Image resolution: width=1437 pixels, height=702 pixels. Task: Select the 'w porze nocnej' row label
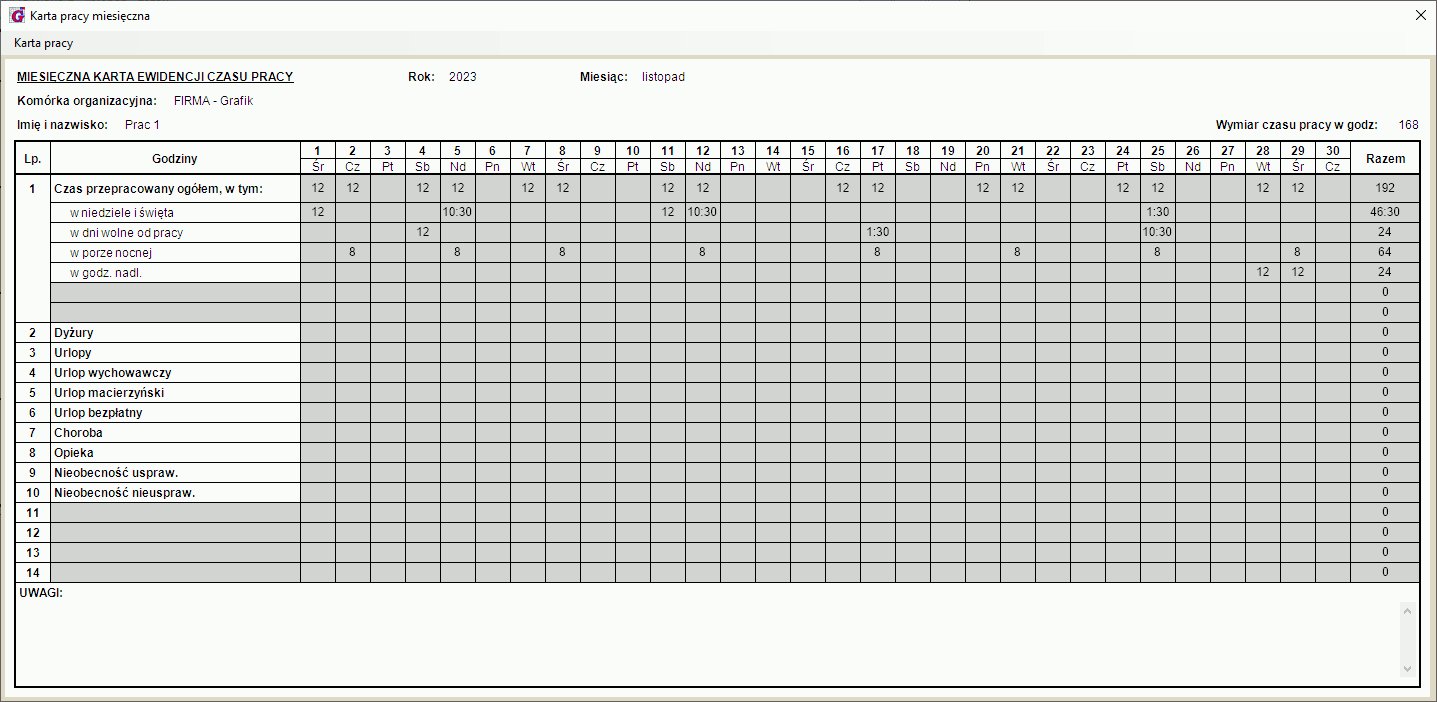(x=110, y=253)
